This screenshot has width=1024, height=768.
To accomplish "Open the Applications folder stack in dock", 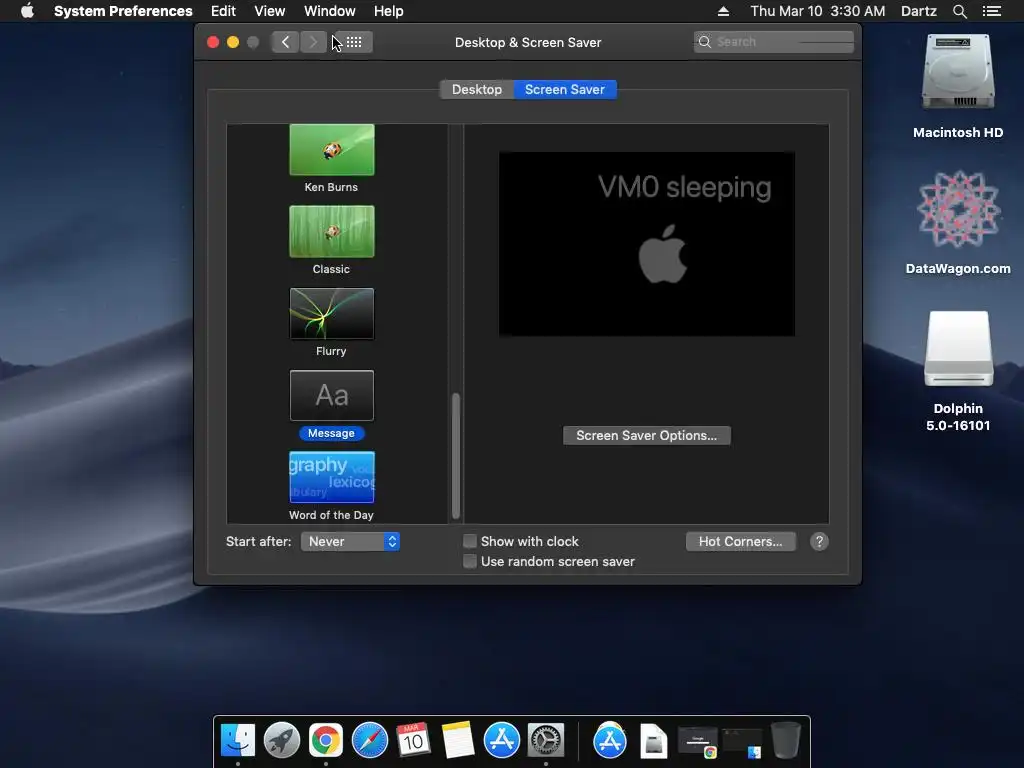I will pyautogui.click(x=610, y=741).
